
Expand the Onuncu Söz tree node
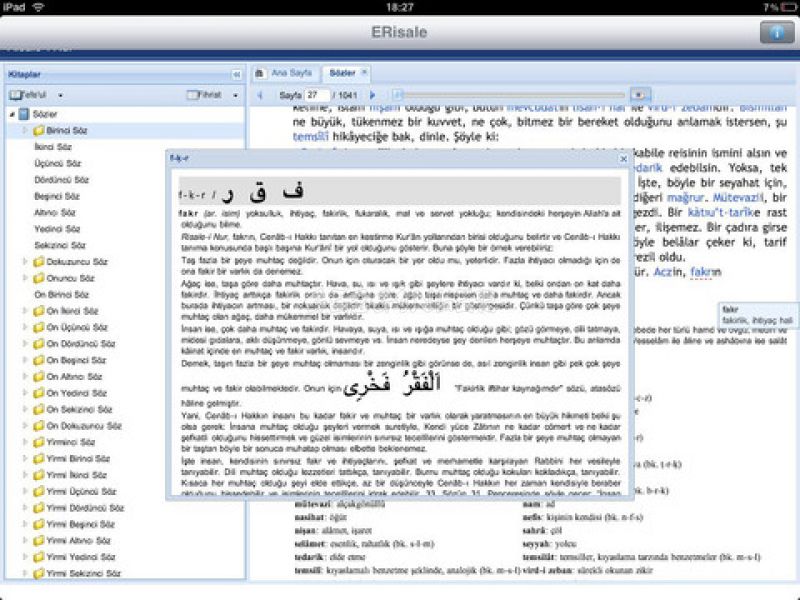24,278
